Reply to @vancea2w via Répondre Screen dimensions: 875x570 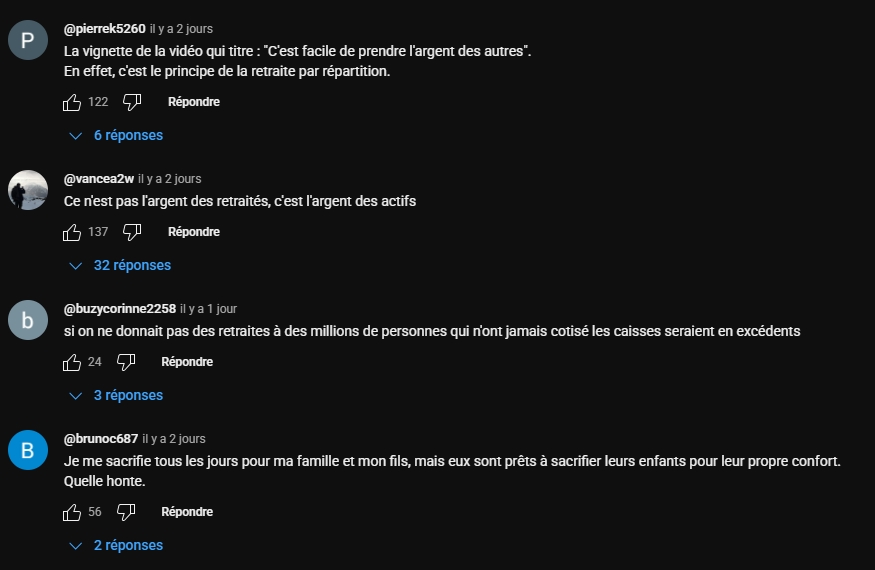click(194, 232)
